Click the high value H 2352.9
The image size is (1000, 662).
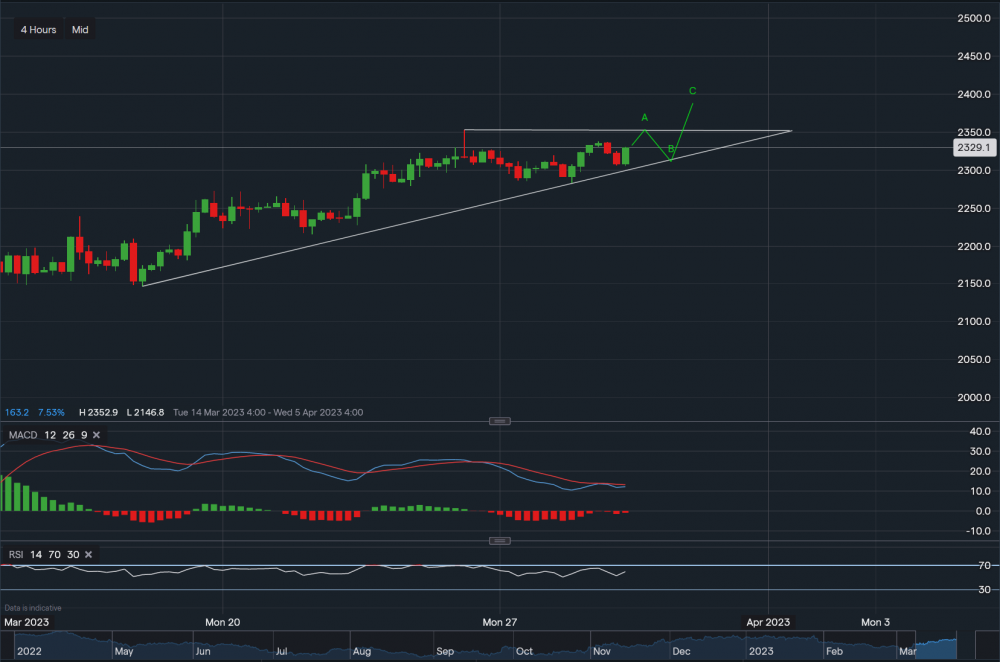point(100,412)
